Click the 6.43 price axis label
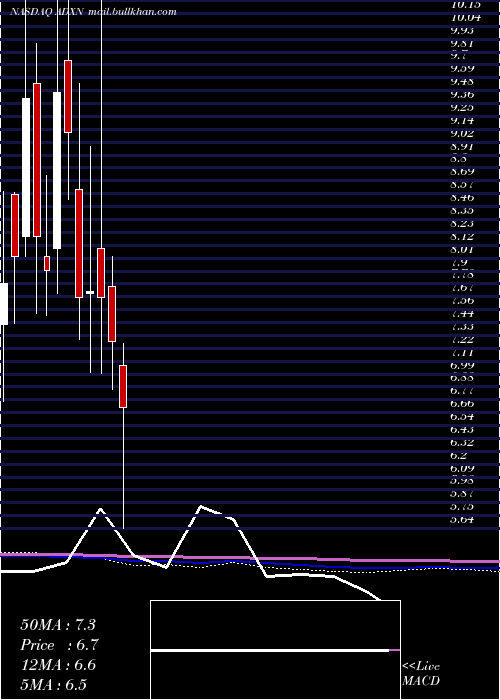The image size is (500, 700). click(x=462, y=429)
